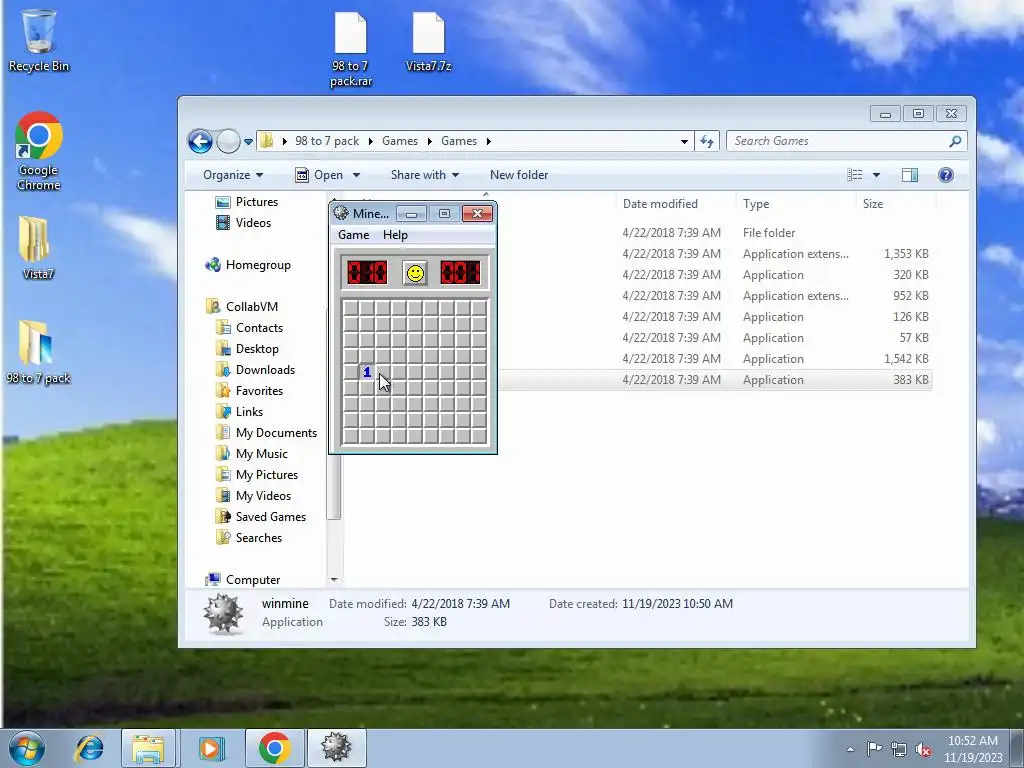Click the Minesweeper smiley face reset button
This screenshot has width=1024, height=768.
(415, 273)
